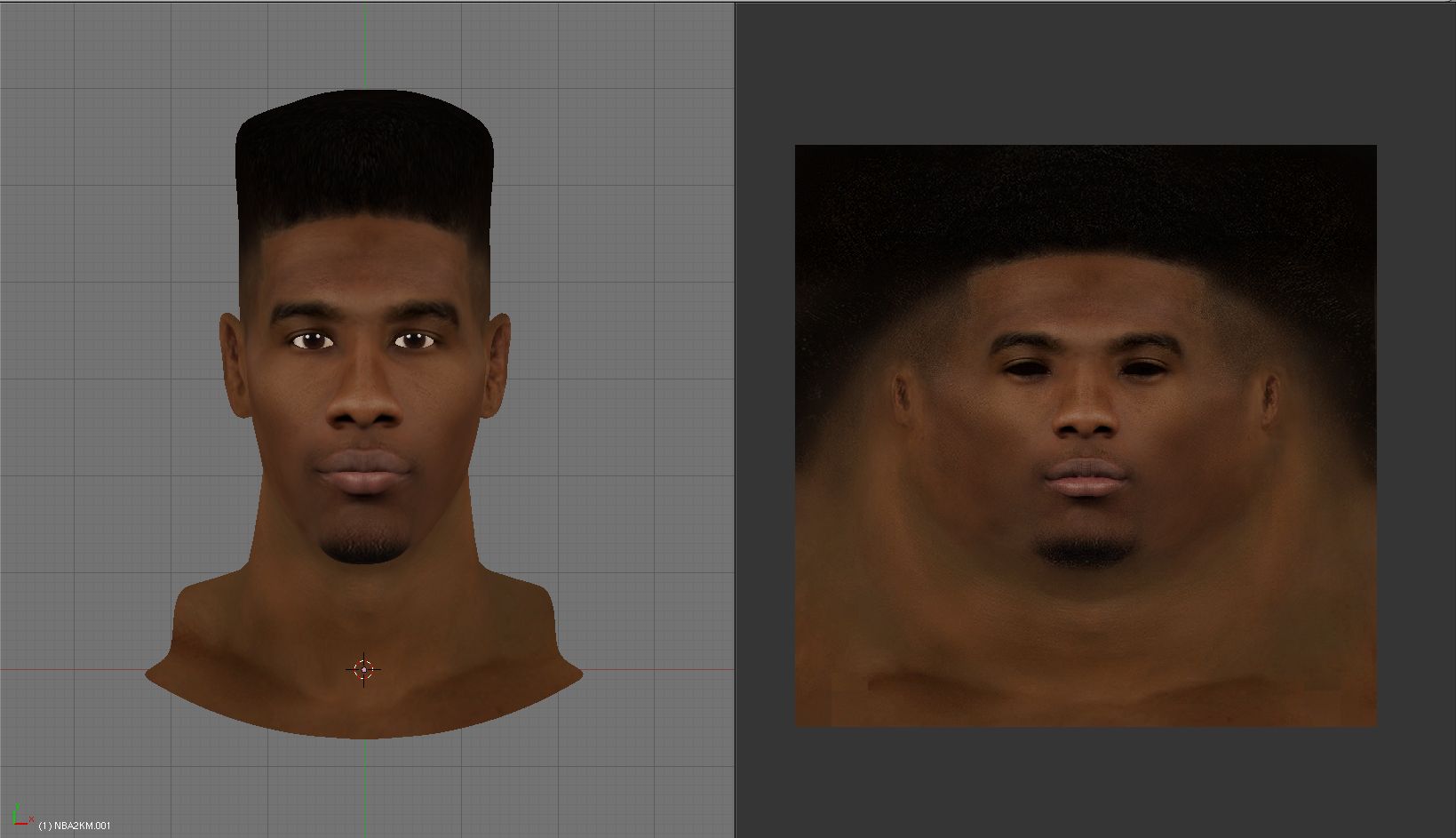This screenshot has width=1456, height=838.
Task: Click the NBA2KM.001 object name label
Action: click(75, 826)
